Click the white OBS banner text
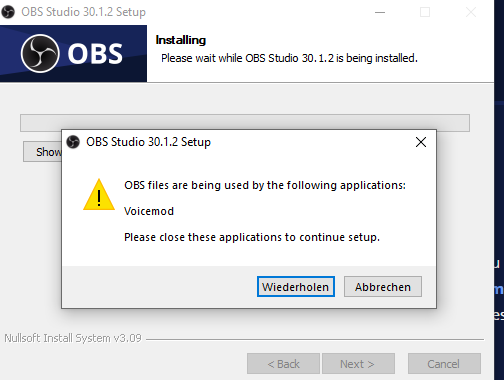 (x=95, y=54)
